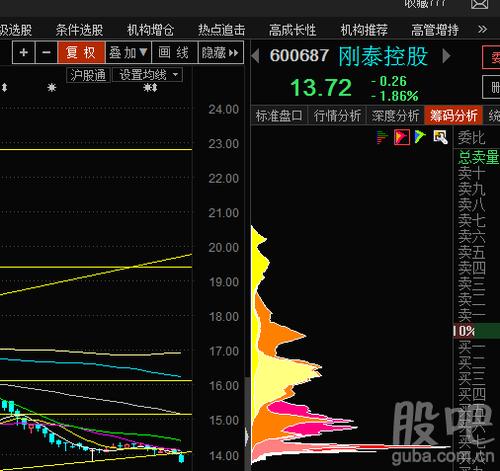Open the magnifier chip settings icon
Screen dimensions: 500x471
click(x=440, y=137)
